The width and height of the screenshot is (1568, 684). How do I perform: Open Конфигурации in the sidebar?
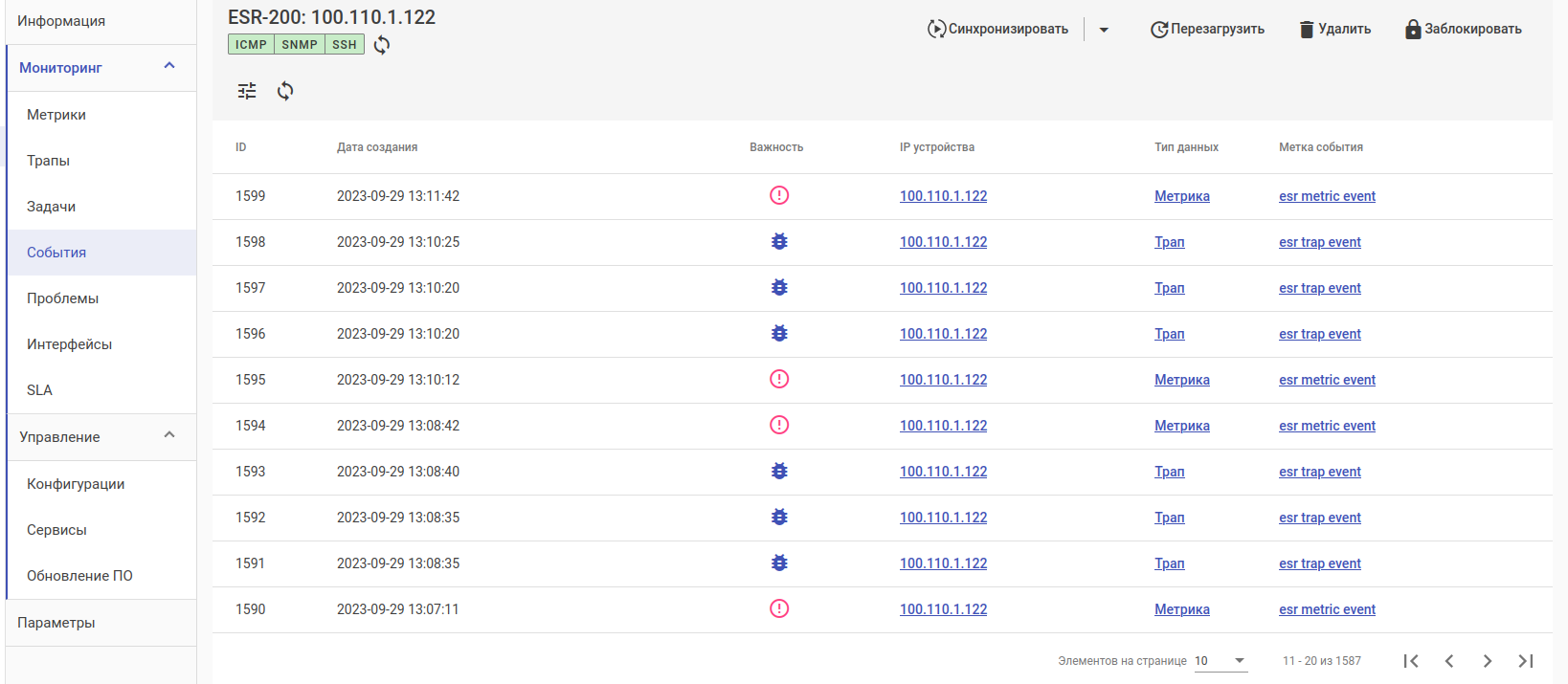coord(76,484)
